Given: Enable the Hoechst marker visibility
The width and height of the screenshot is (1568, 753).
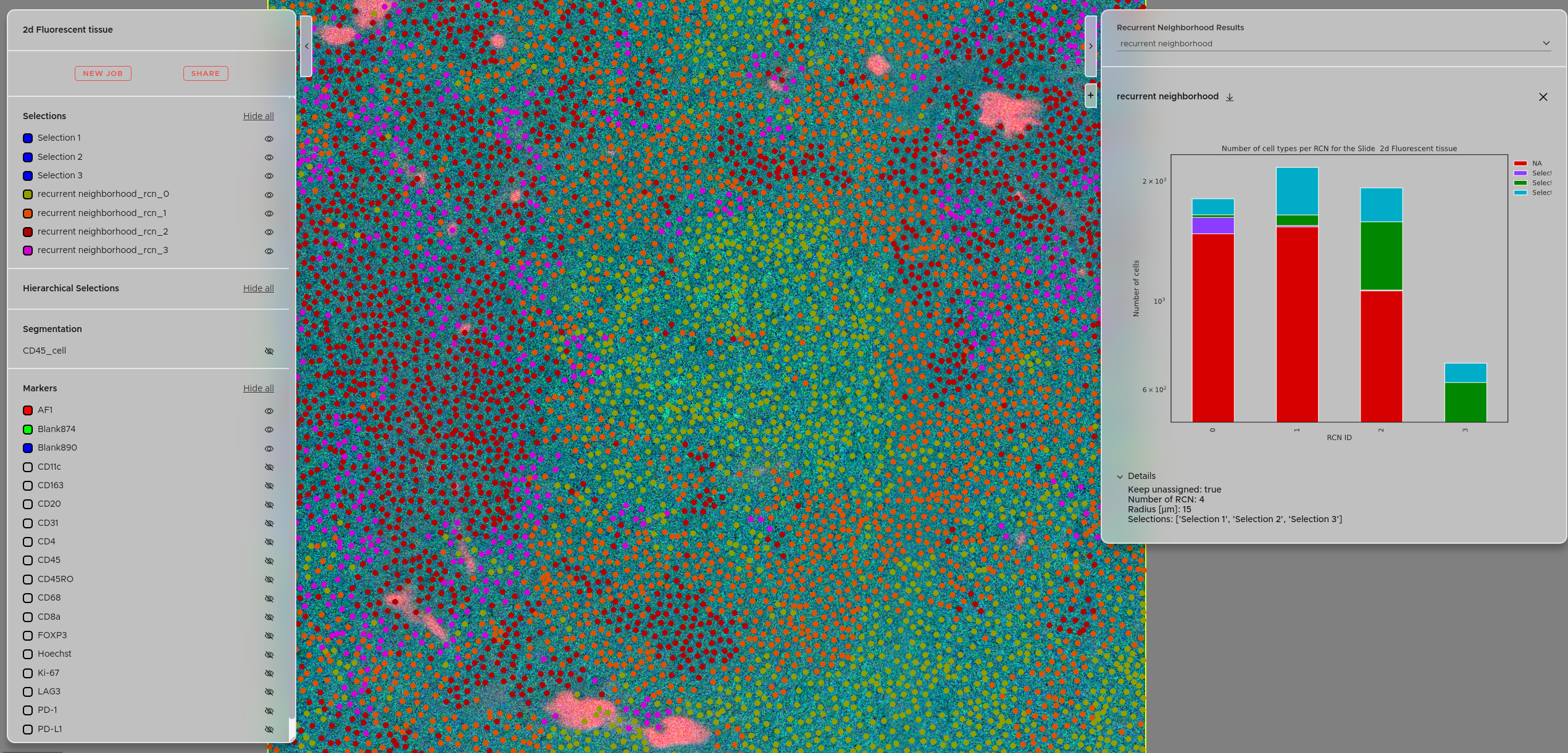Looking at the screenshot, I should (x=269, y=654).
